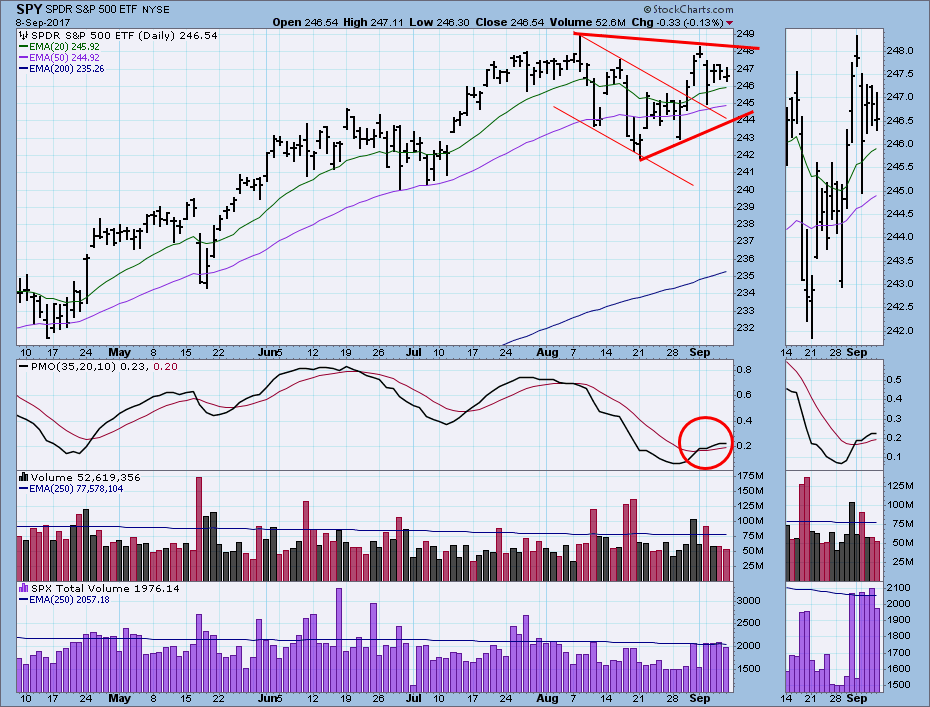This screenshot has width=930, height=707.
Task: Click the Sep label on zoomed side panel axis
Action: click(857, 352)
